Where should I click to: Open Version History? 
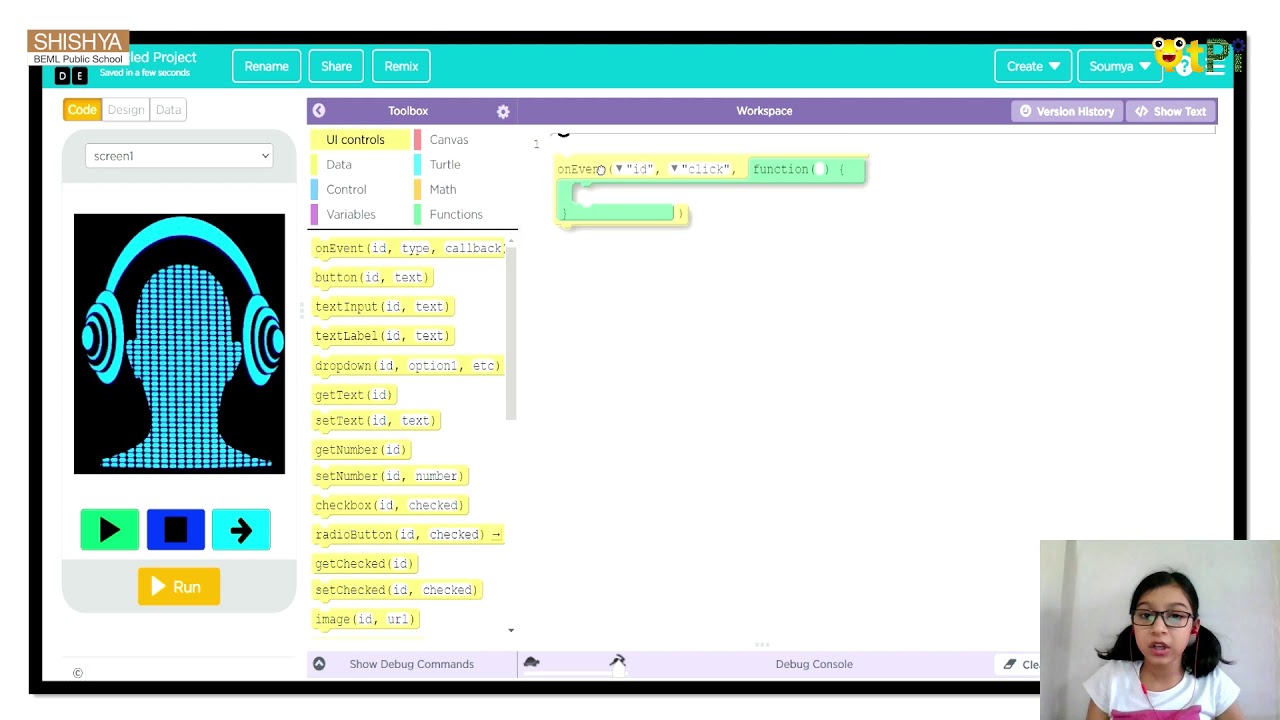(x=1066, y=111)
